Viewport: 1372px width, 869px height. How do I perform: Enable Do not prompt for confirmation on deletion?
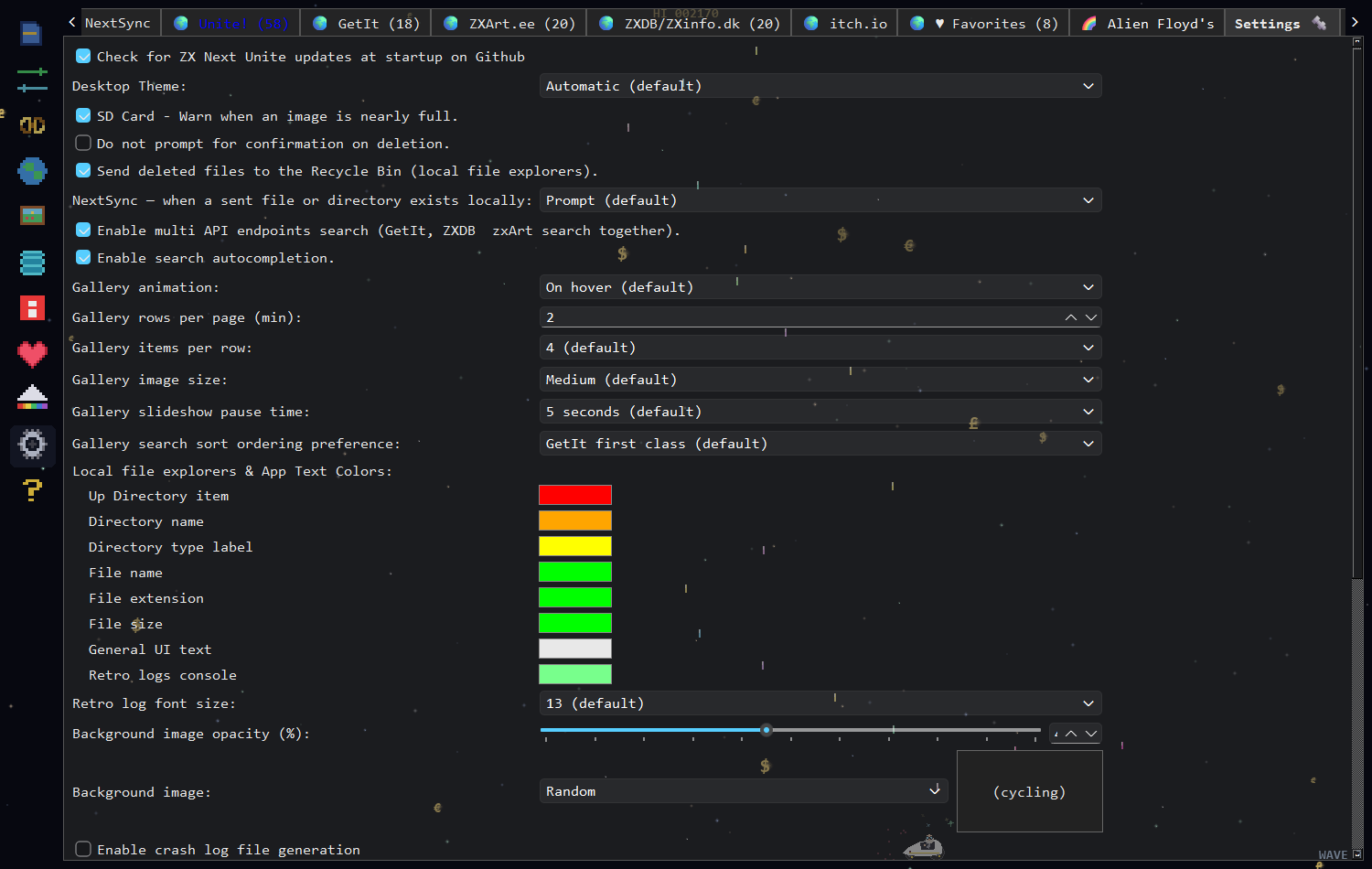(83, 143)
